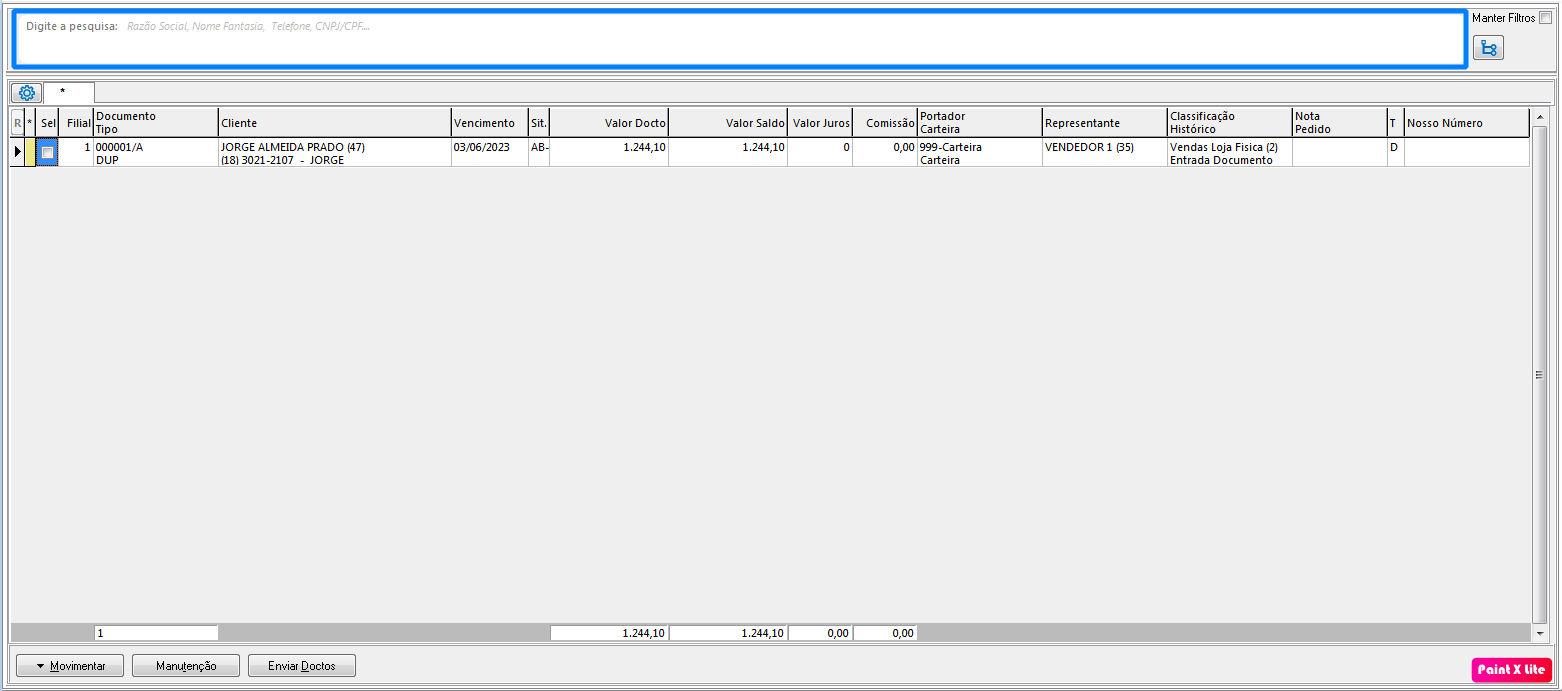
Task: Switch to the asterisk tab
Action: [63, 92]
